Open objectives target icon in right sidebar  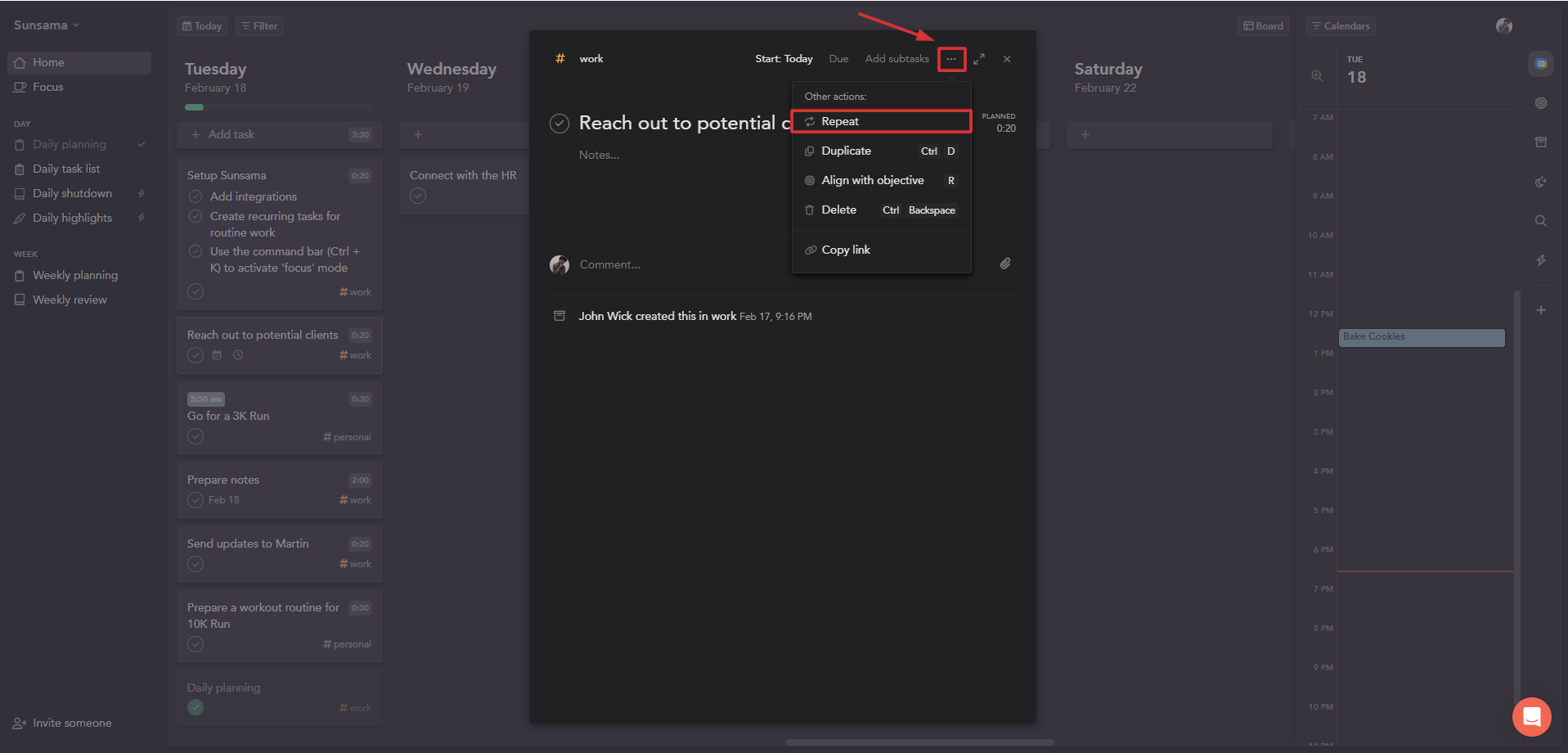(x=1541, y=103)
